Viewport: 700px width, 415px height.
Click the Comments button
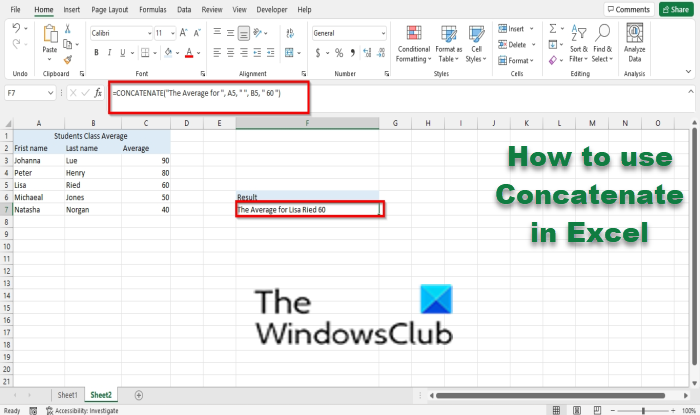(x=629, y=9)
